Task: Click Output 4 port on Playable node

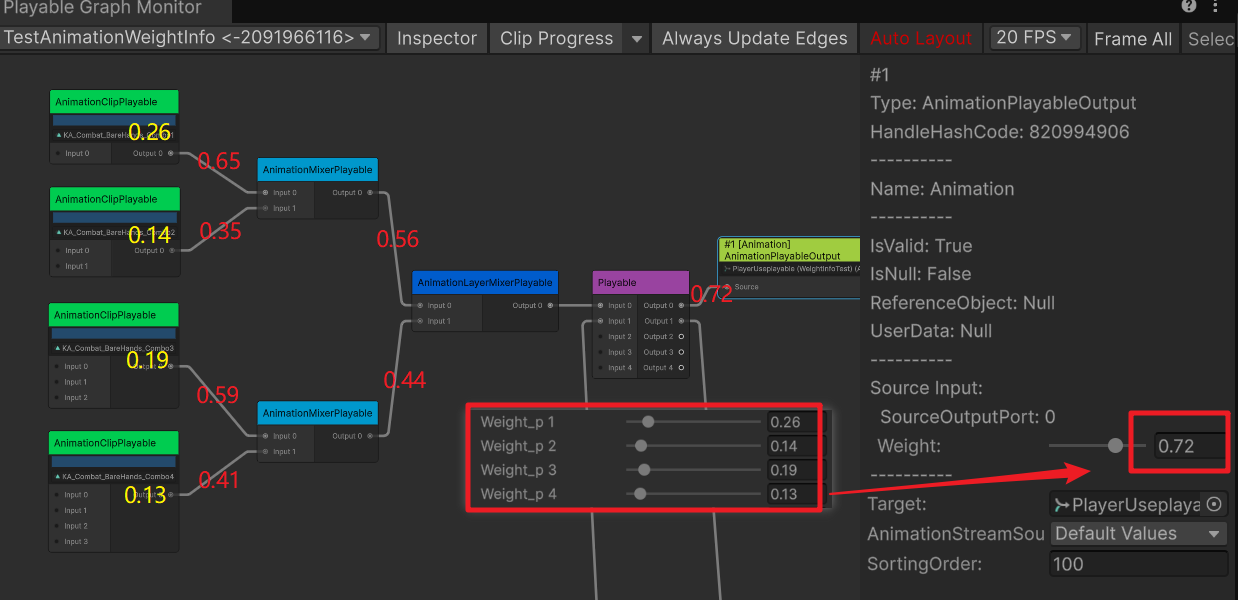Action: 681,368
